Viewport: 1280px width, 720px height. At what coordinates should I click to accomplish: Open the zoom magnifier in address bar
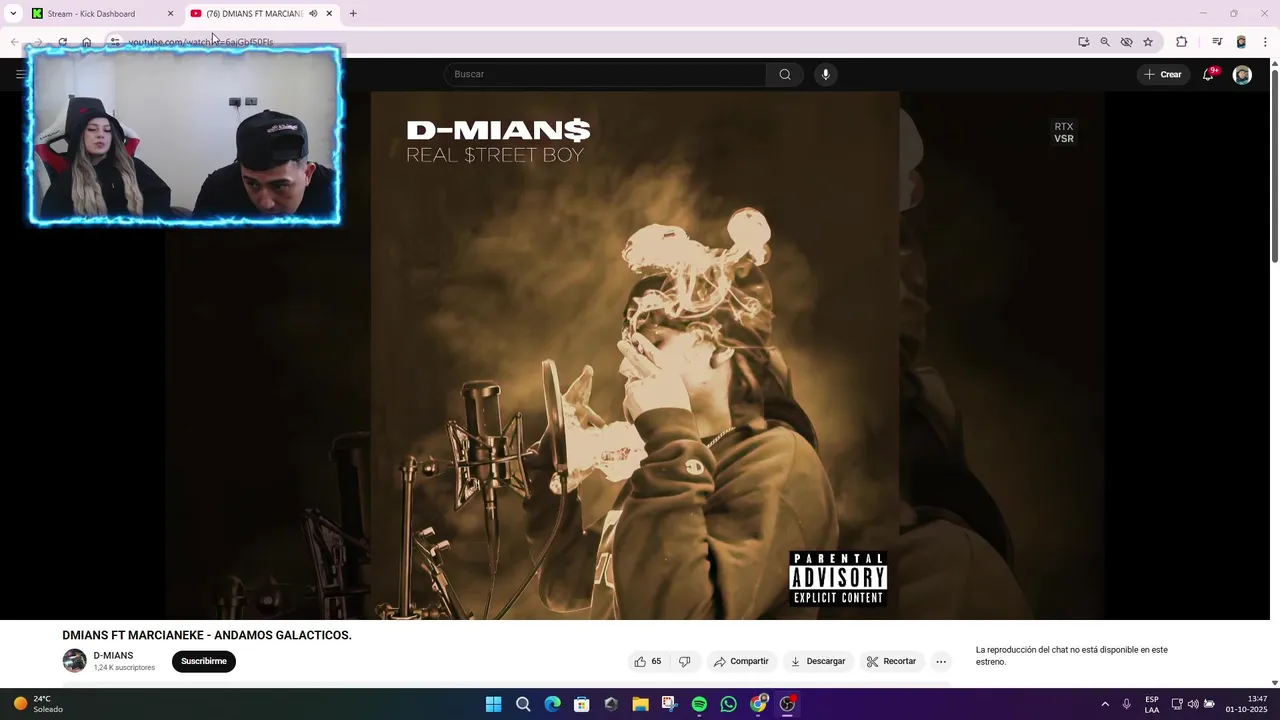[1105, 42]
